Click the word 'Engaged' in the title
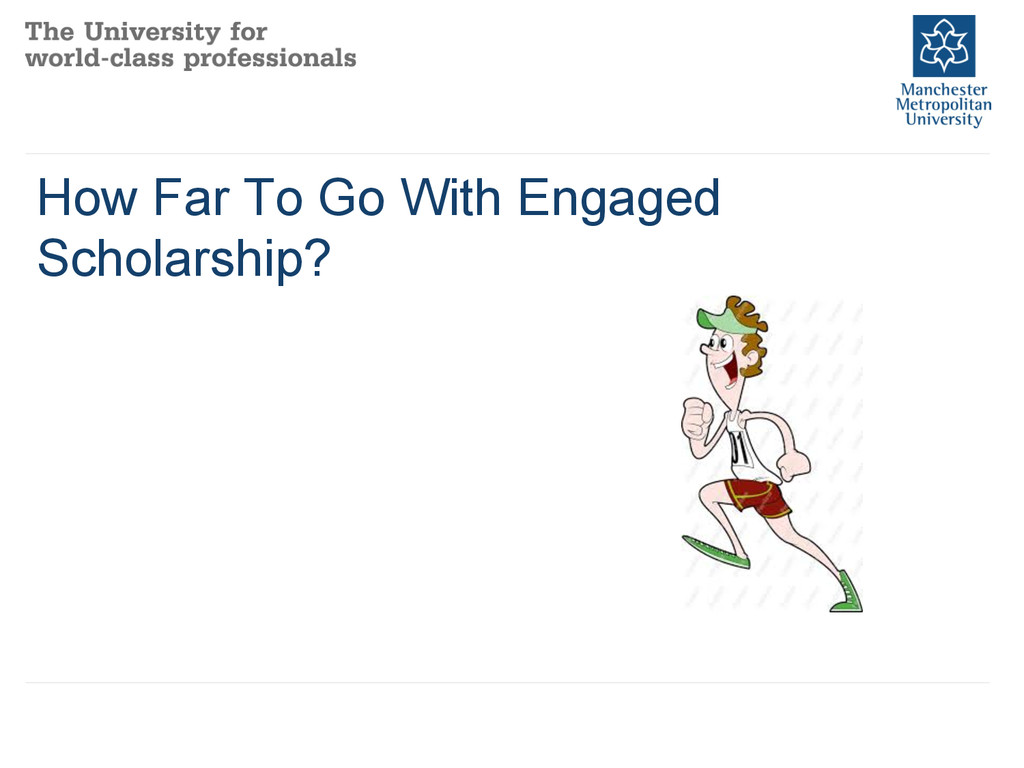 click(x=618, y=199)
